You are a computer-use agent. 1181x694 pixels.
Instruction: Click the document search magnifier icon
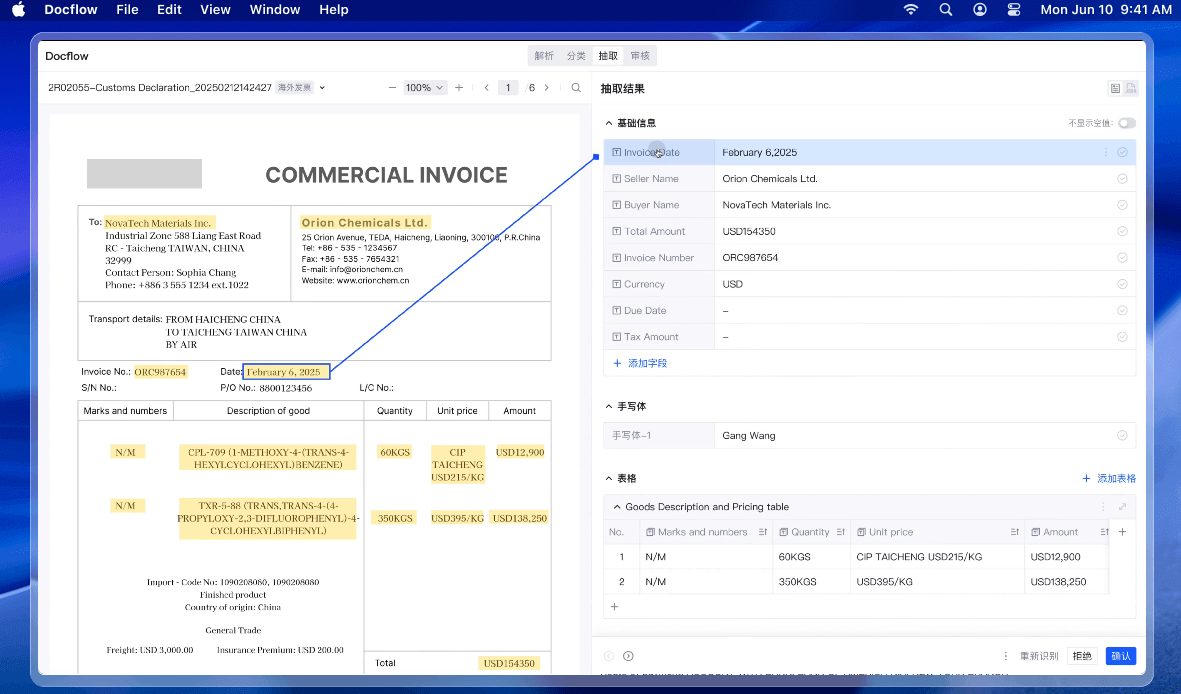(576, 88)
